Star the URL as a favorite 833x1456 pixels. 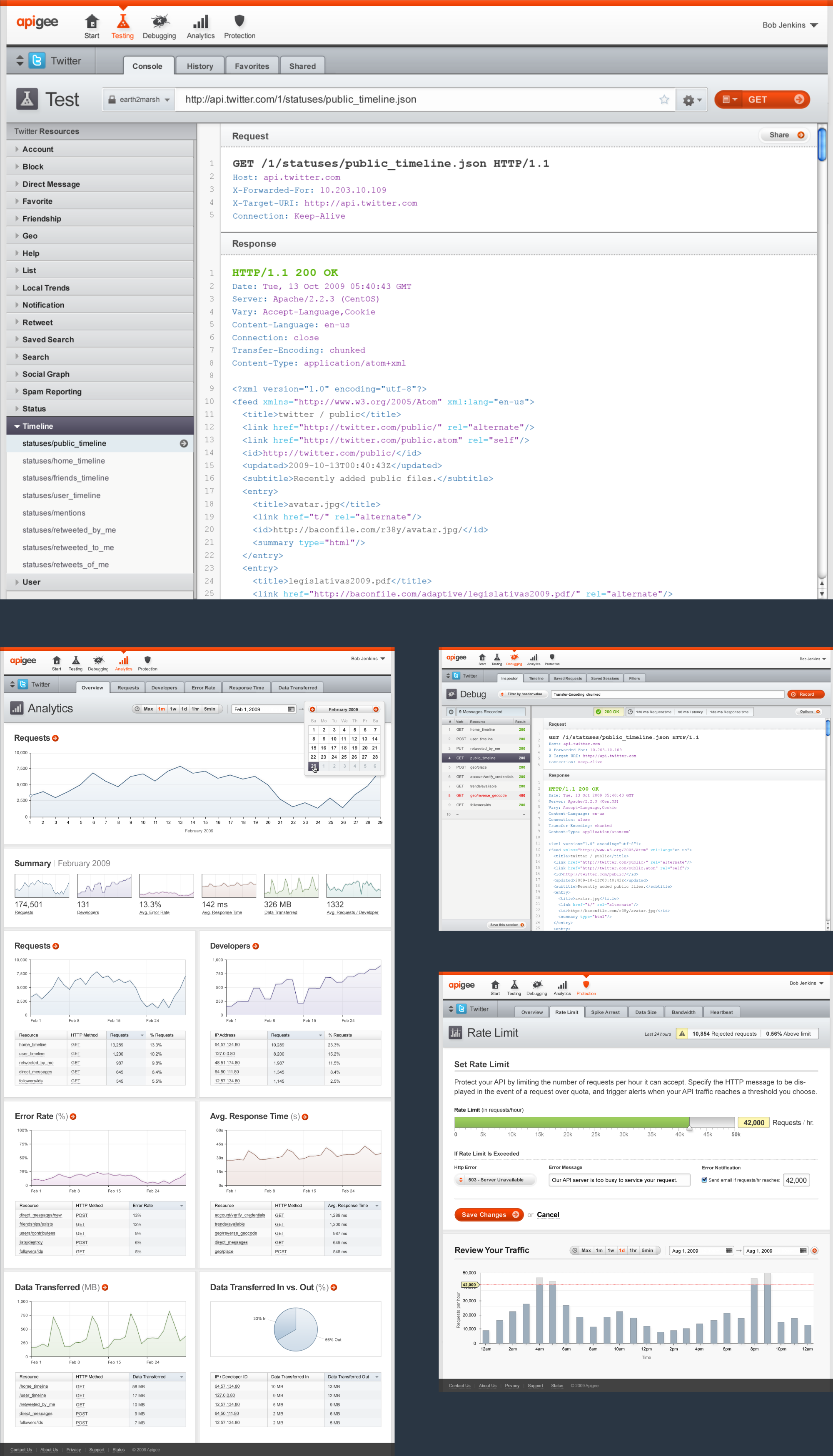pos(663,100)
